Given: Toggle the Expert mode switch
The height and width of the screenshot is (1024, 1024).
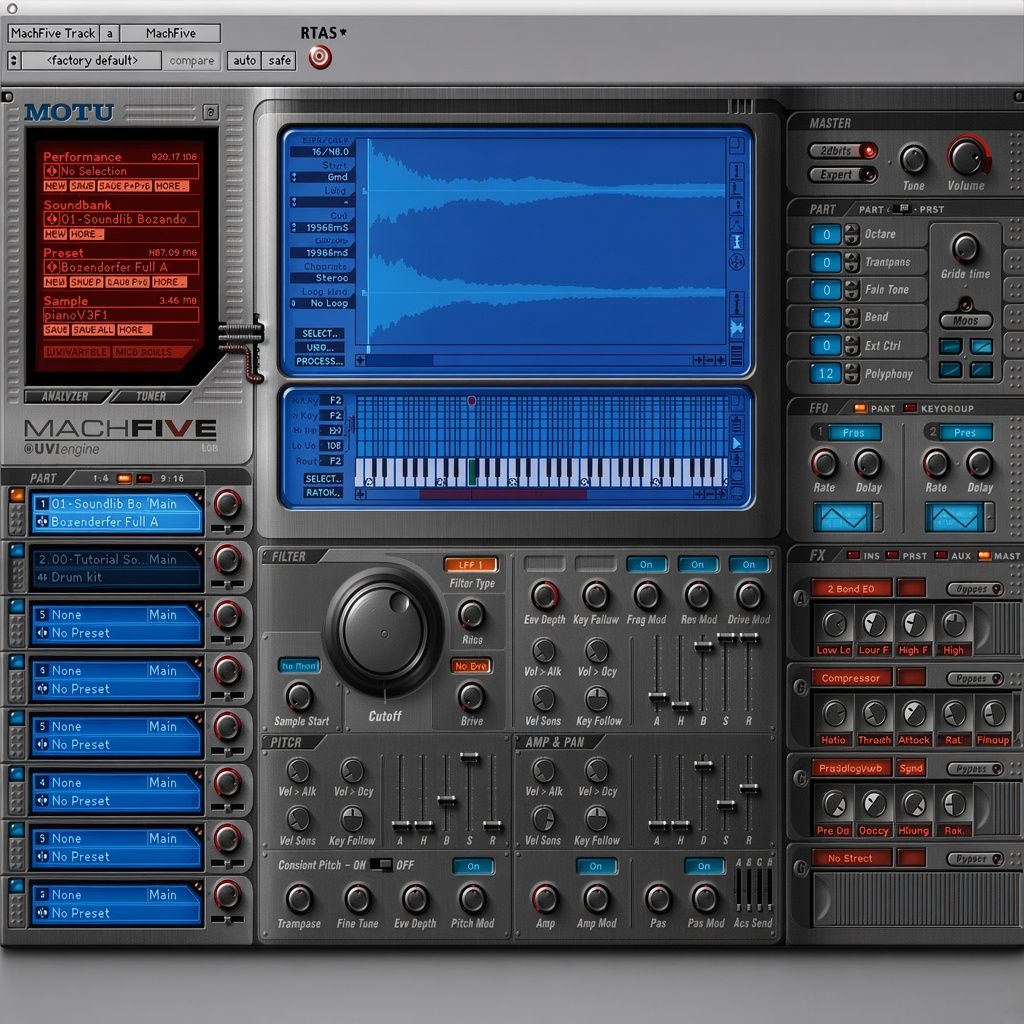Looking at the screenshot, I should (x=843, y=174).
